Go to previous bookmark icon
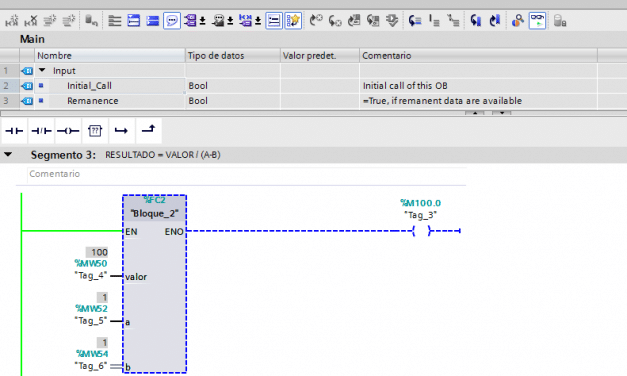 (475, 20)
